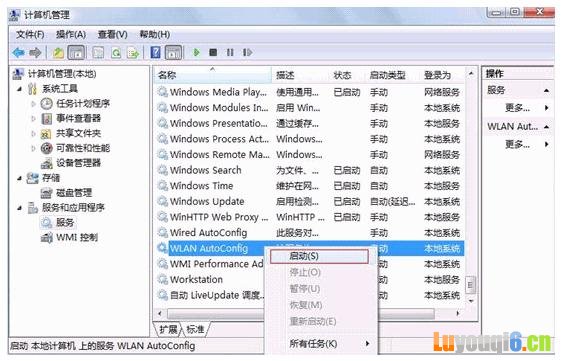Screen dimensions: 564x361
Task: Select the WMI Performance Ad service row
Action: [210, 264]
